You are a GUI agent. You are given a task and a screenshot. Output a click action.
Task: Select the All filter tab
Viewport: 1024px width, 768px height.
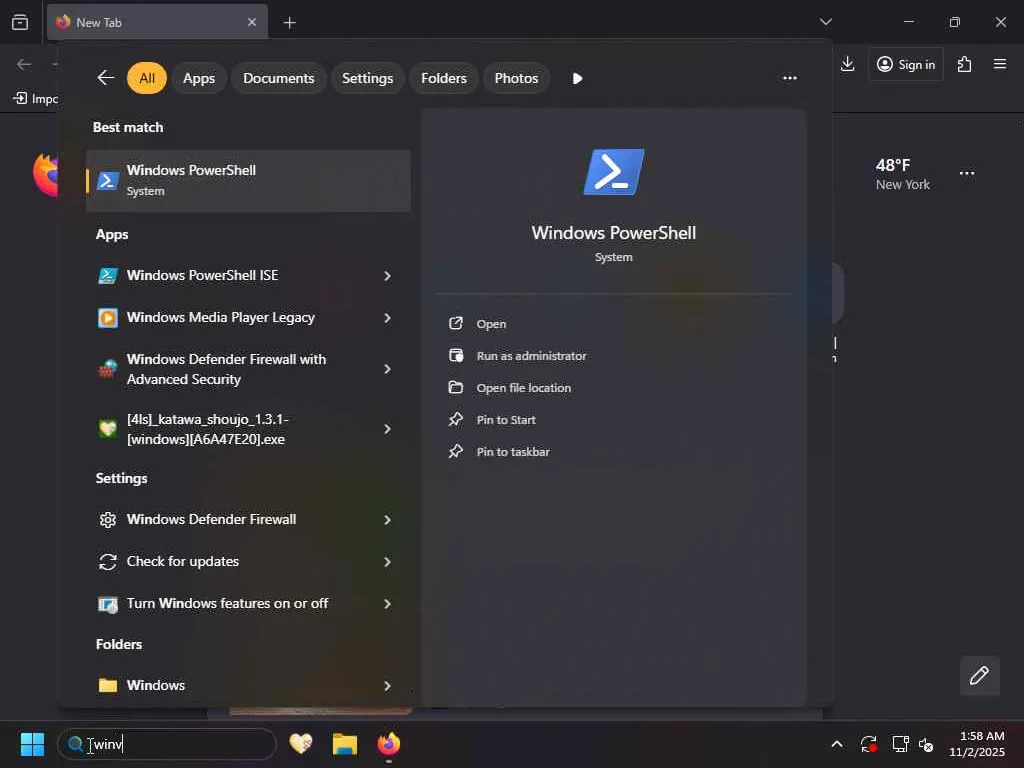[147, 78]
